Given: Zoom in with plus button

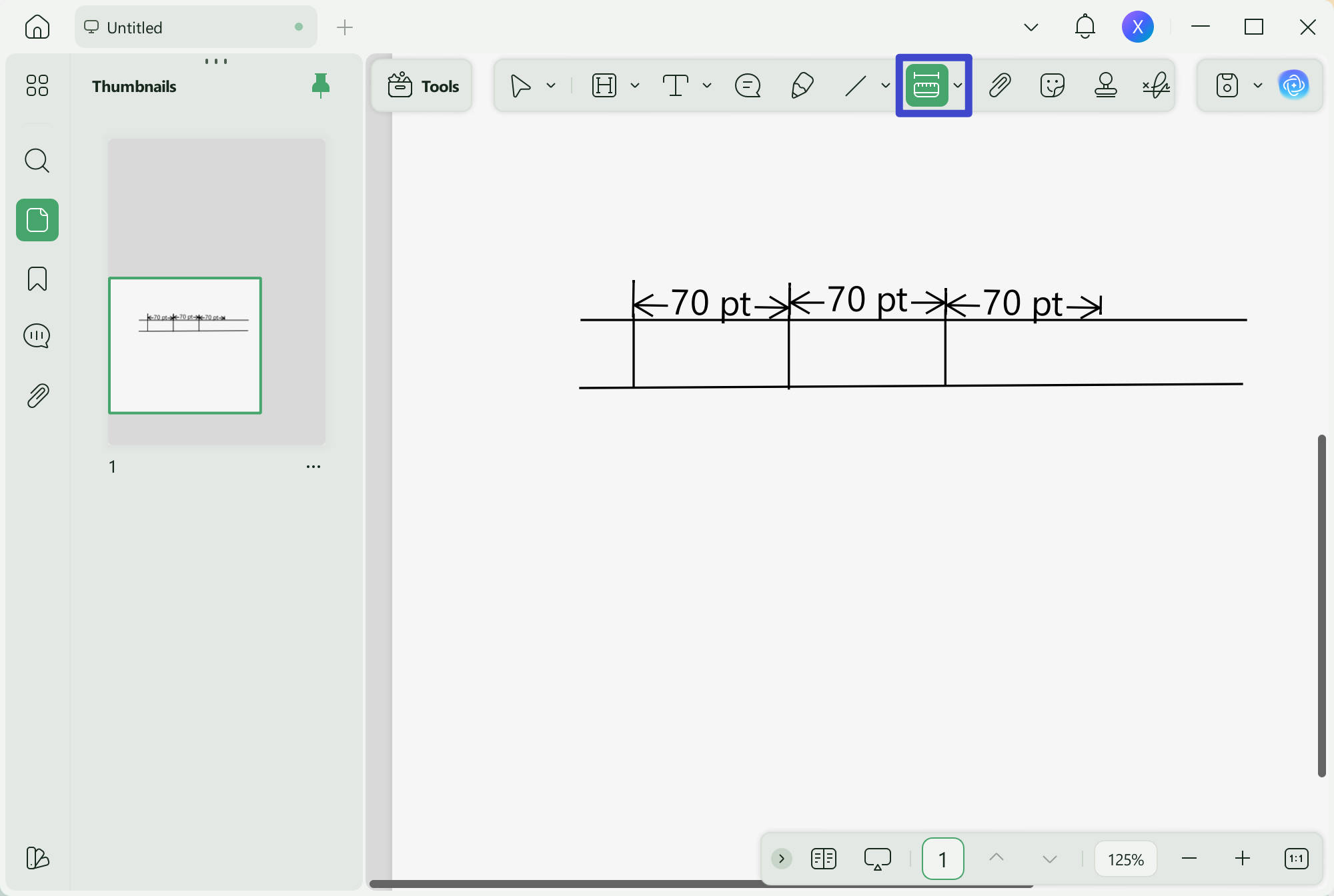Looking at the screenshot, I should click(1243, 859).
